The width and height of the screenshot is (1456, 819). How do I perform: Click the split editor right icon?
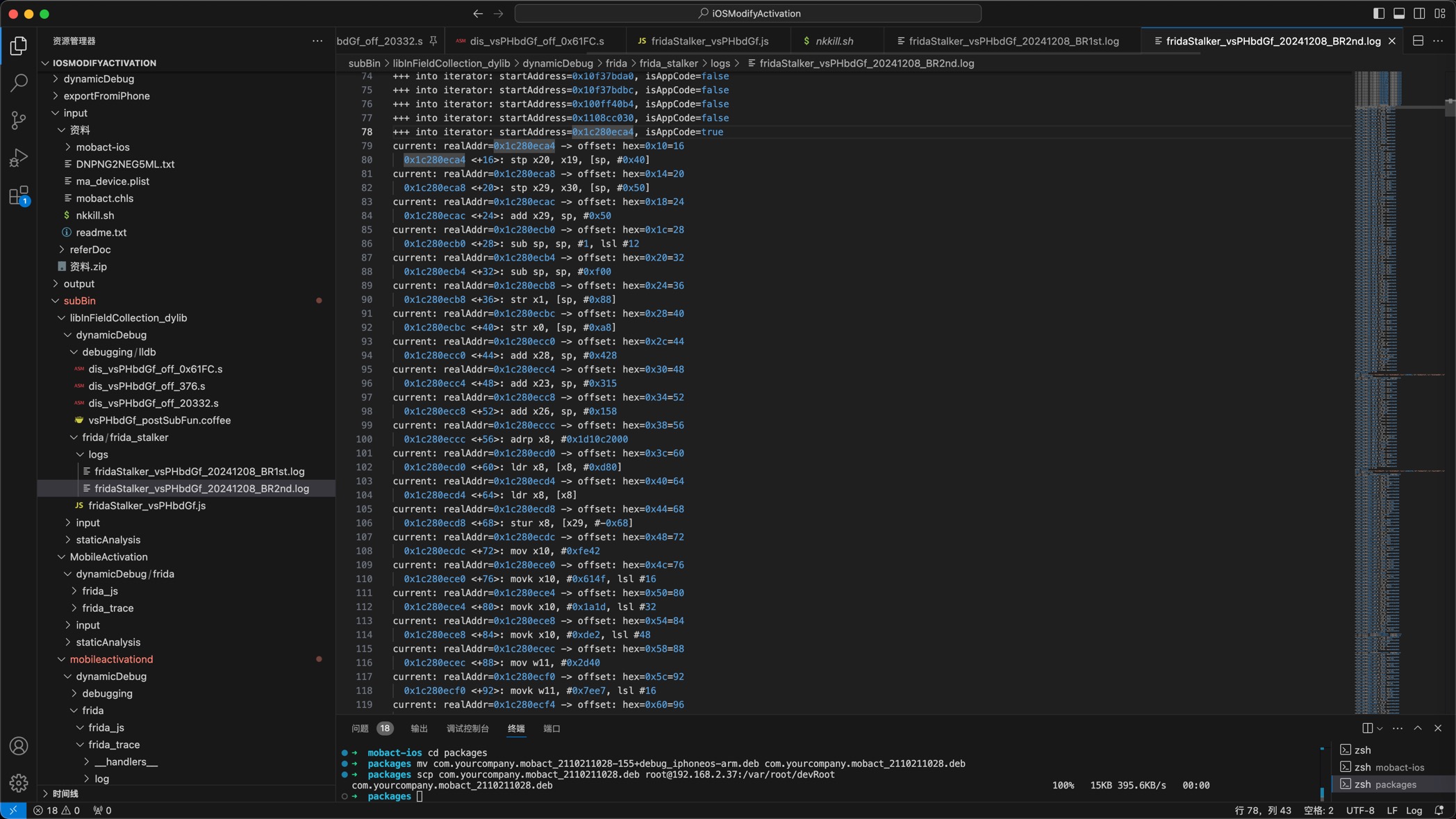click(1418, 41)
